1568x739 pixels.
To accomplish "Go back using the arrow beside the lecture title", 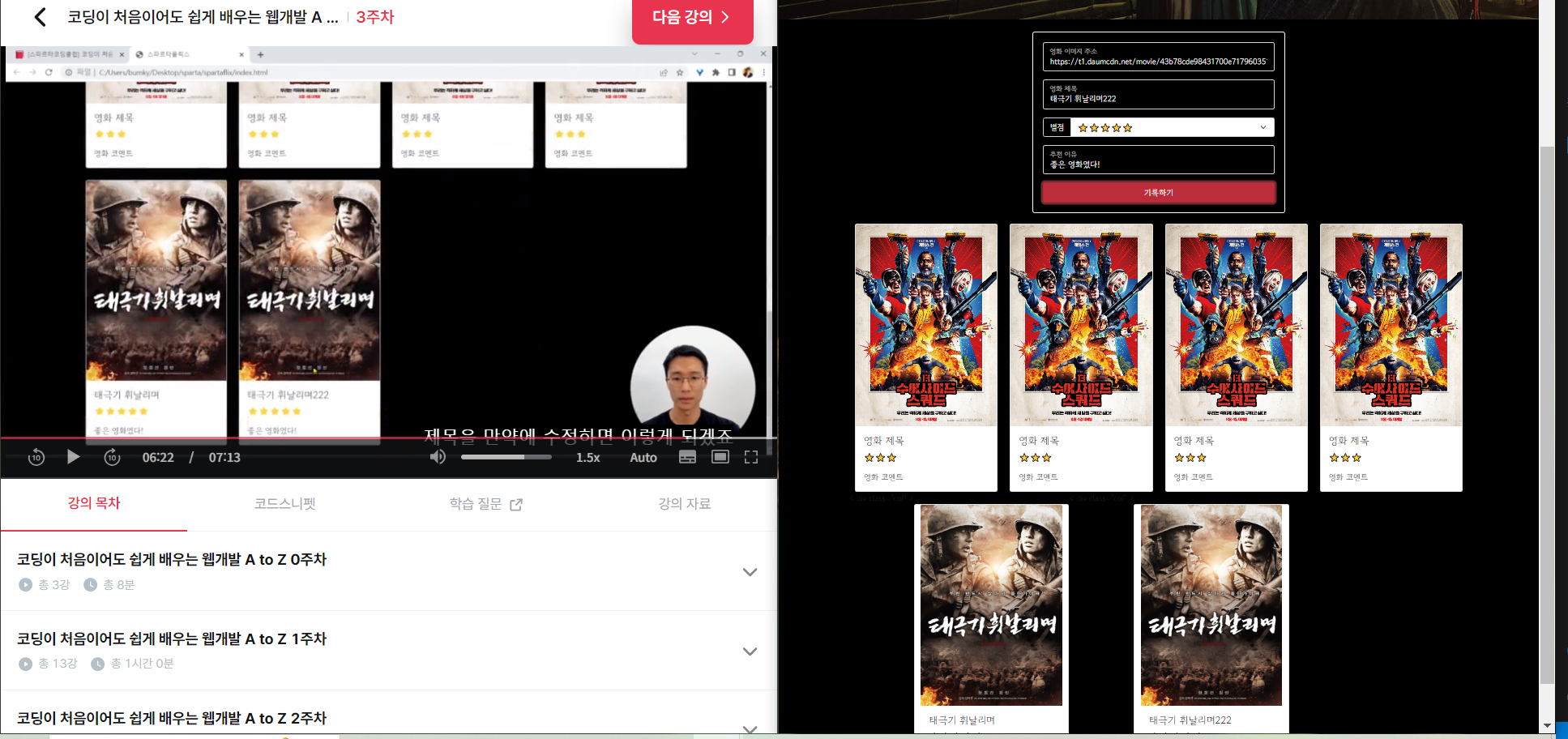I will (x=40, y=17).
